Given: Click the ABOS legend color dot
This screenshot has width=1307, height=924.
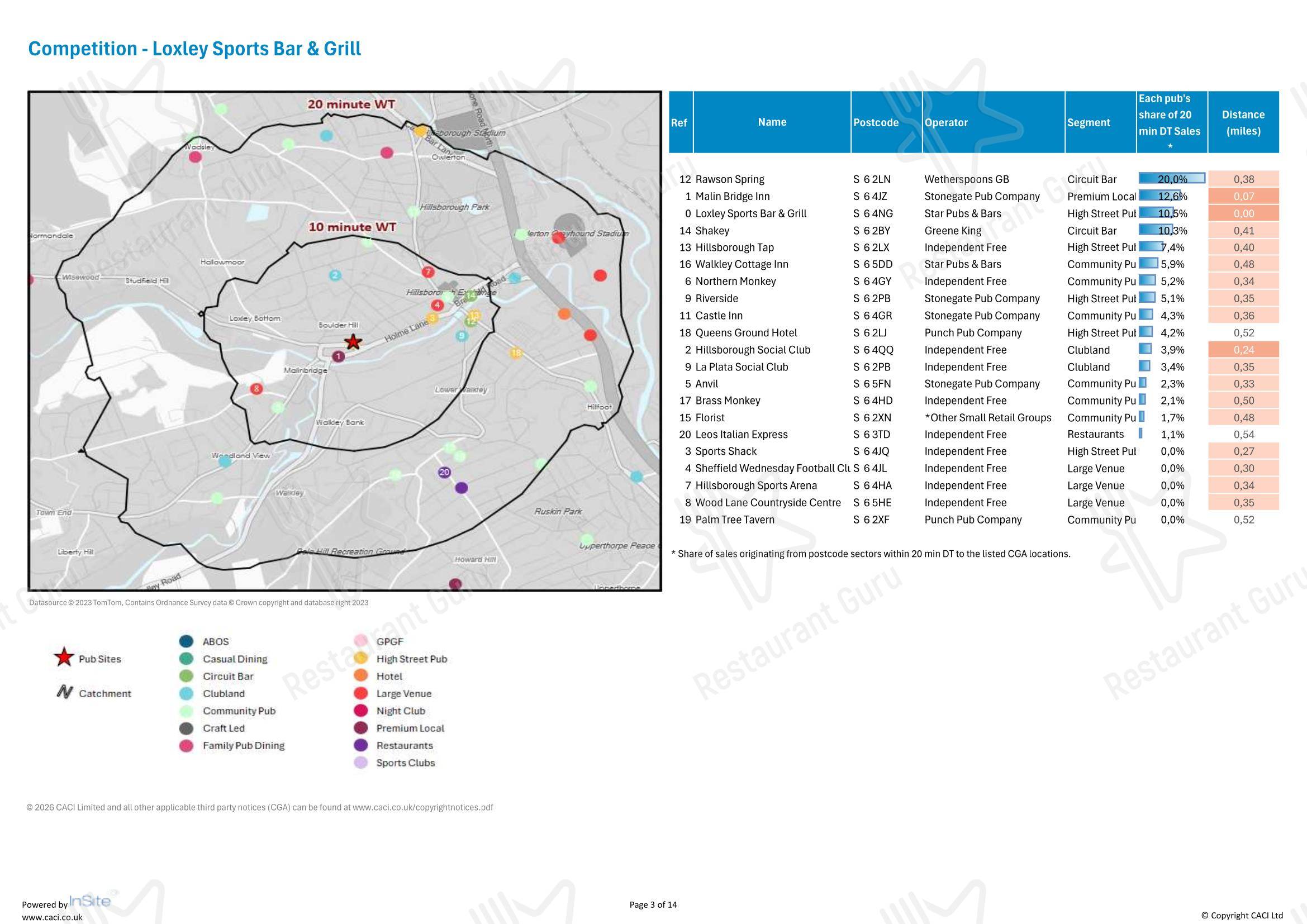Looking at the screenshot, I should tap(186, 641).
